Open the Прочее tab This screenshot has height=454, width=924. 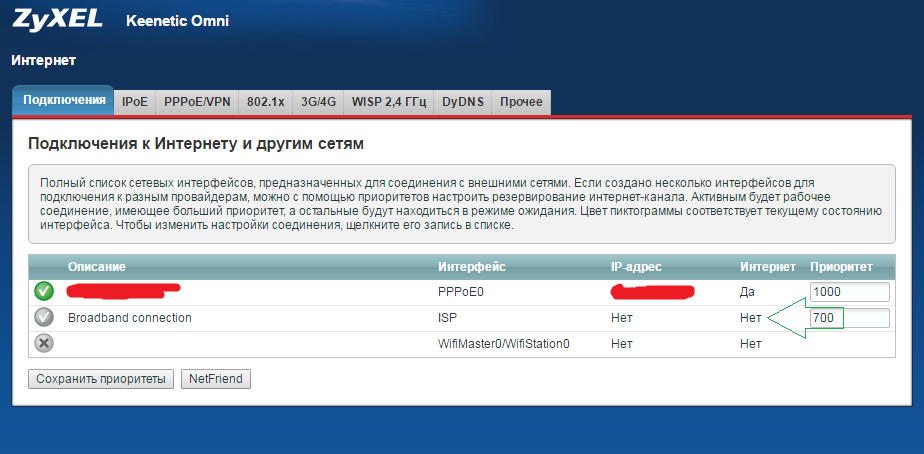coord(521,102)
